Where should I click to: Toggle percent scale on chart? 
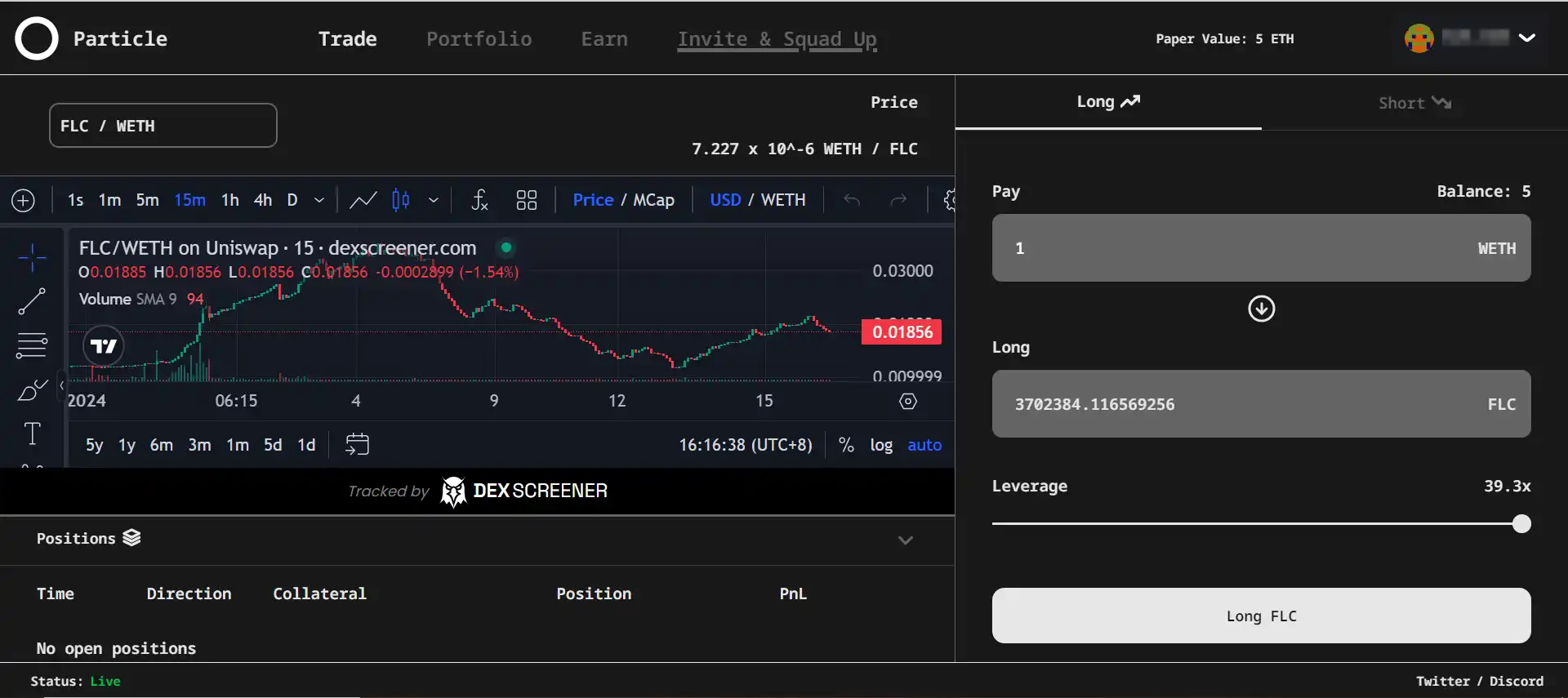click(x=846, y=445)
